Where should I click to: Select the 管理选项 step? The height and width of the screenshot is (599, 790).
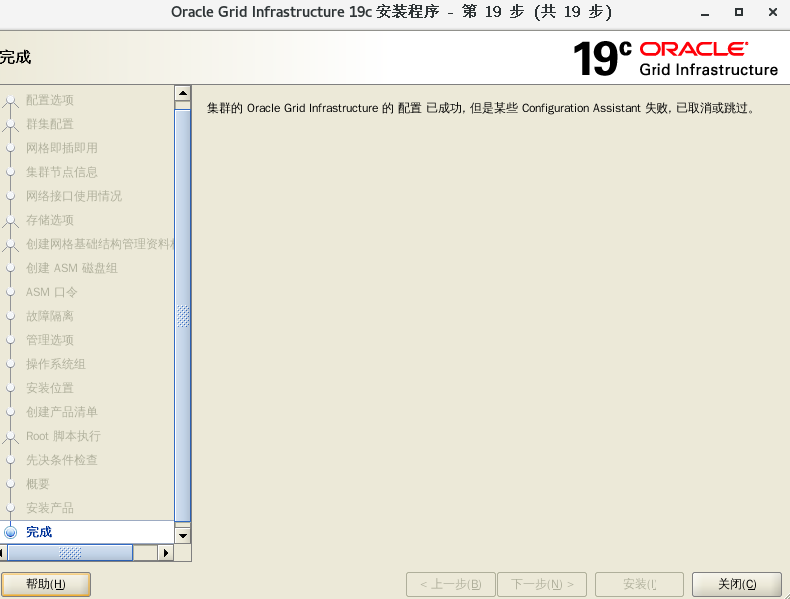click(50, 340)
